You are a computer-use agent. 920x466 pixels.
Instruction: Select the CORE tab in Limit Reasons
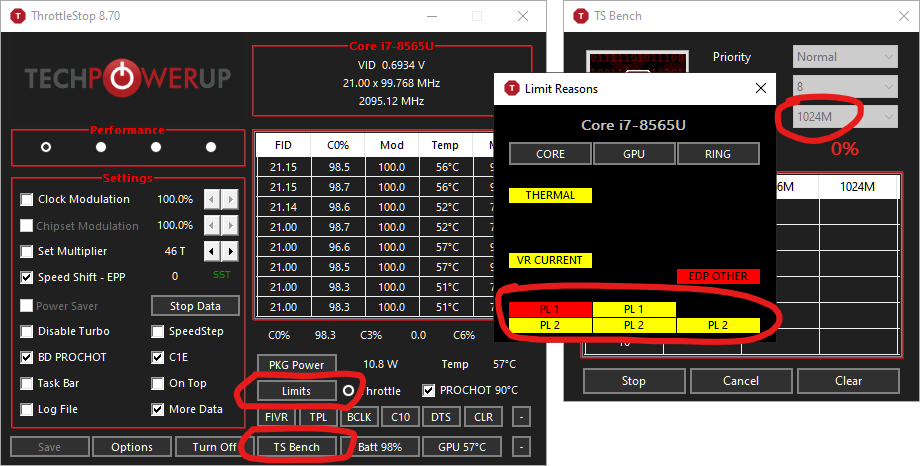pyautogui.click(x=550, y=154)
